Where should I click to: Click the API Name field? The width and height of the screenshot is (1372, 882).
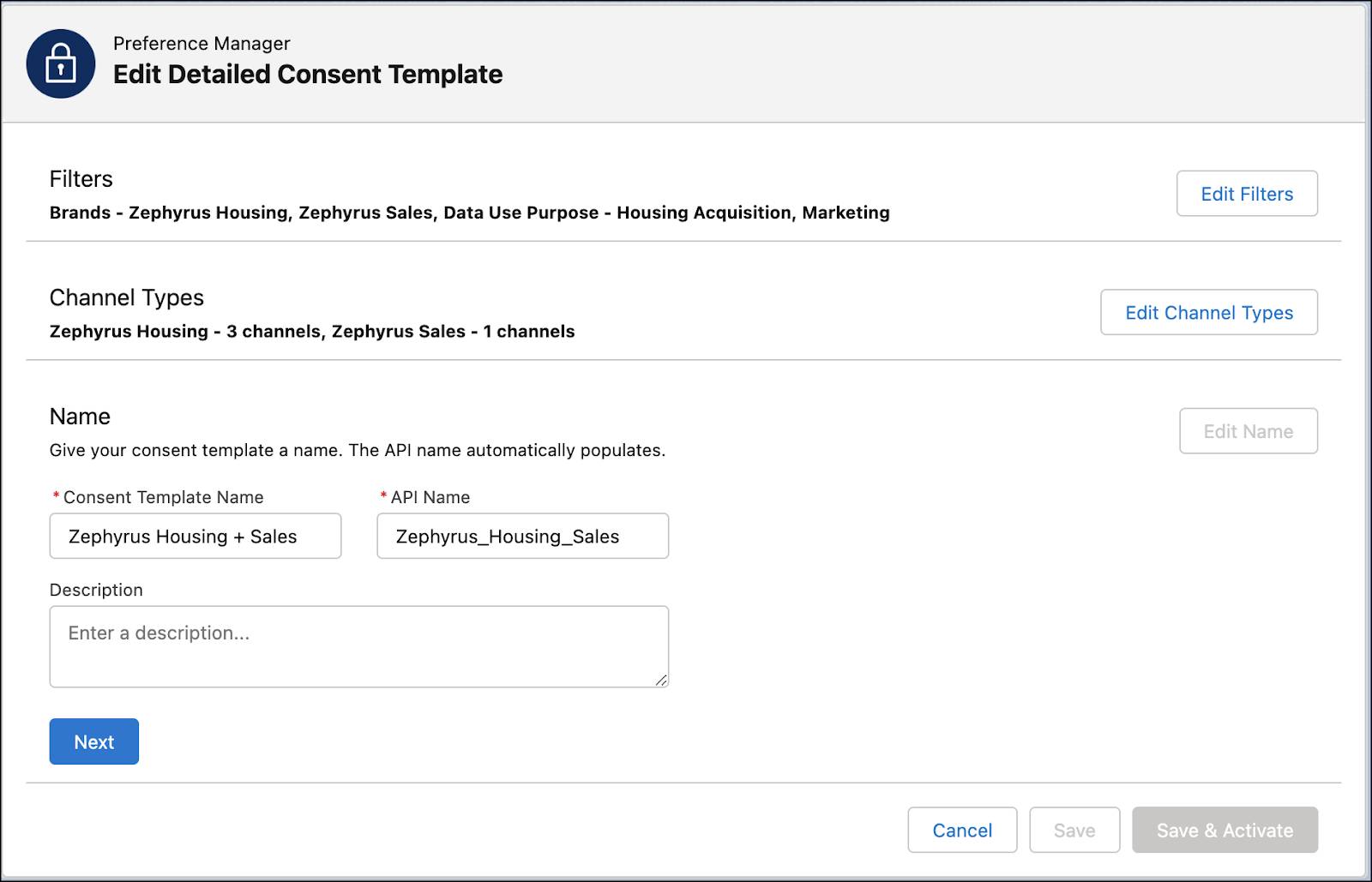coord(523,537)
